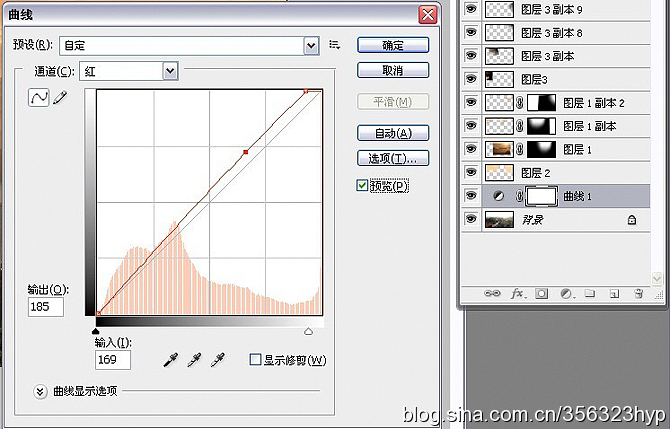This screenshot has height=429, width=670.
Task: Click the 输入 value field
Action: tap(113, 360)
